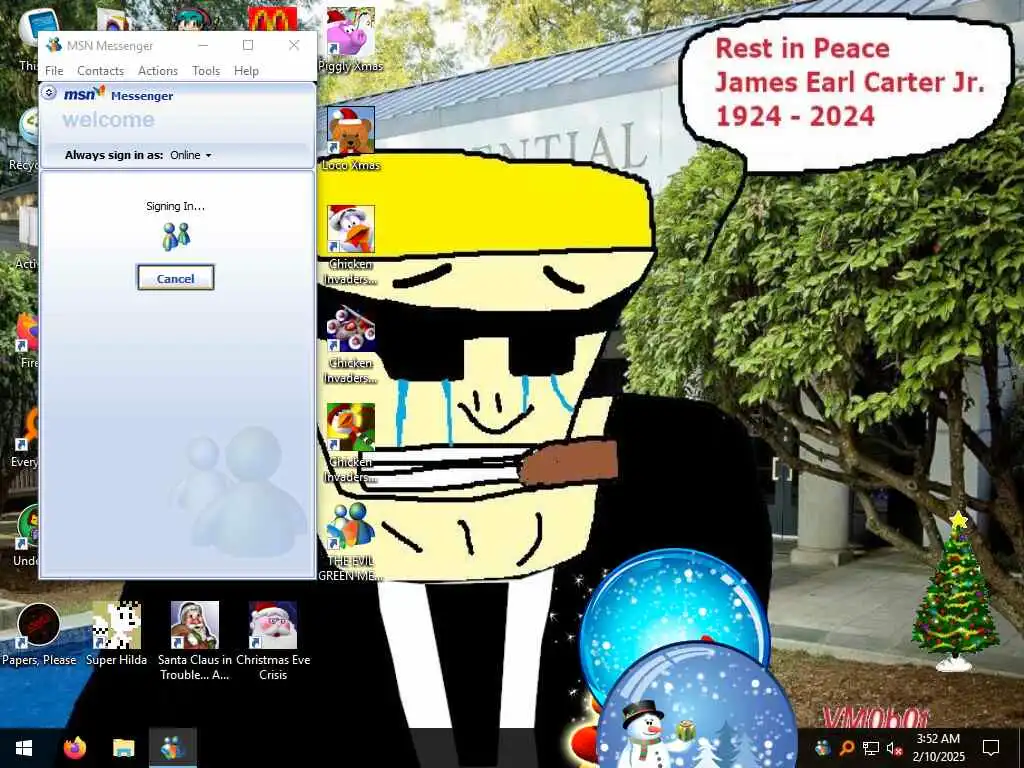This screenshot has height=768, width=1024.
Task: Cancel the MSN Messenger sign-in
Action: point(175,278)
